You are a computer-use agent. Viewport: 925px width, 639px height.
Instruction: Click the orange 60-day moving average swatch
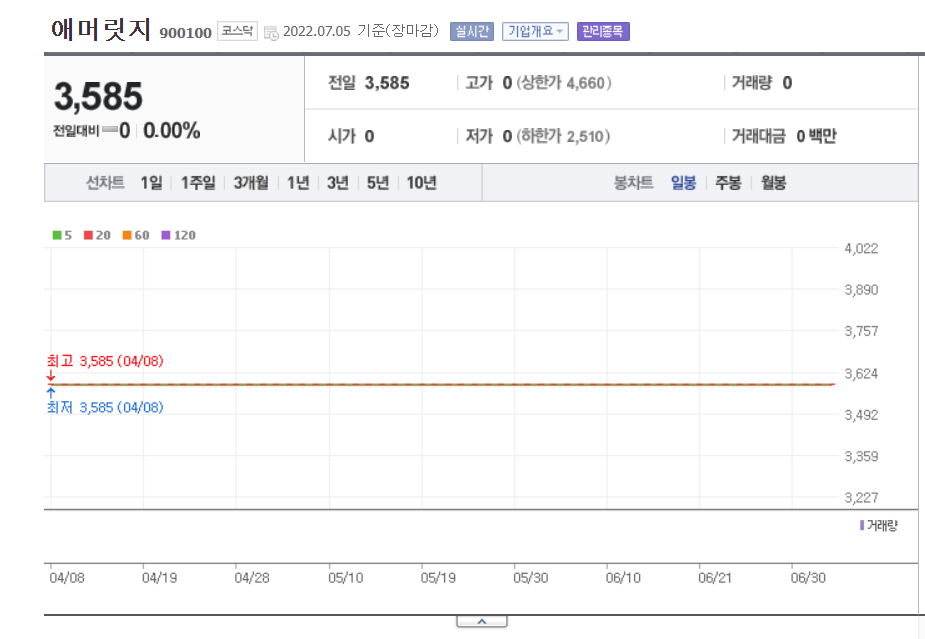tap(127, 235)
